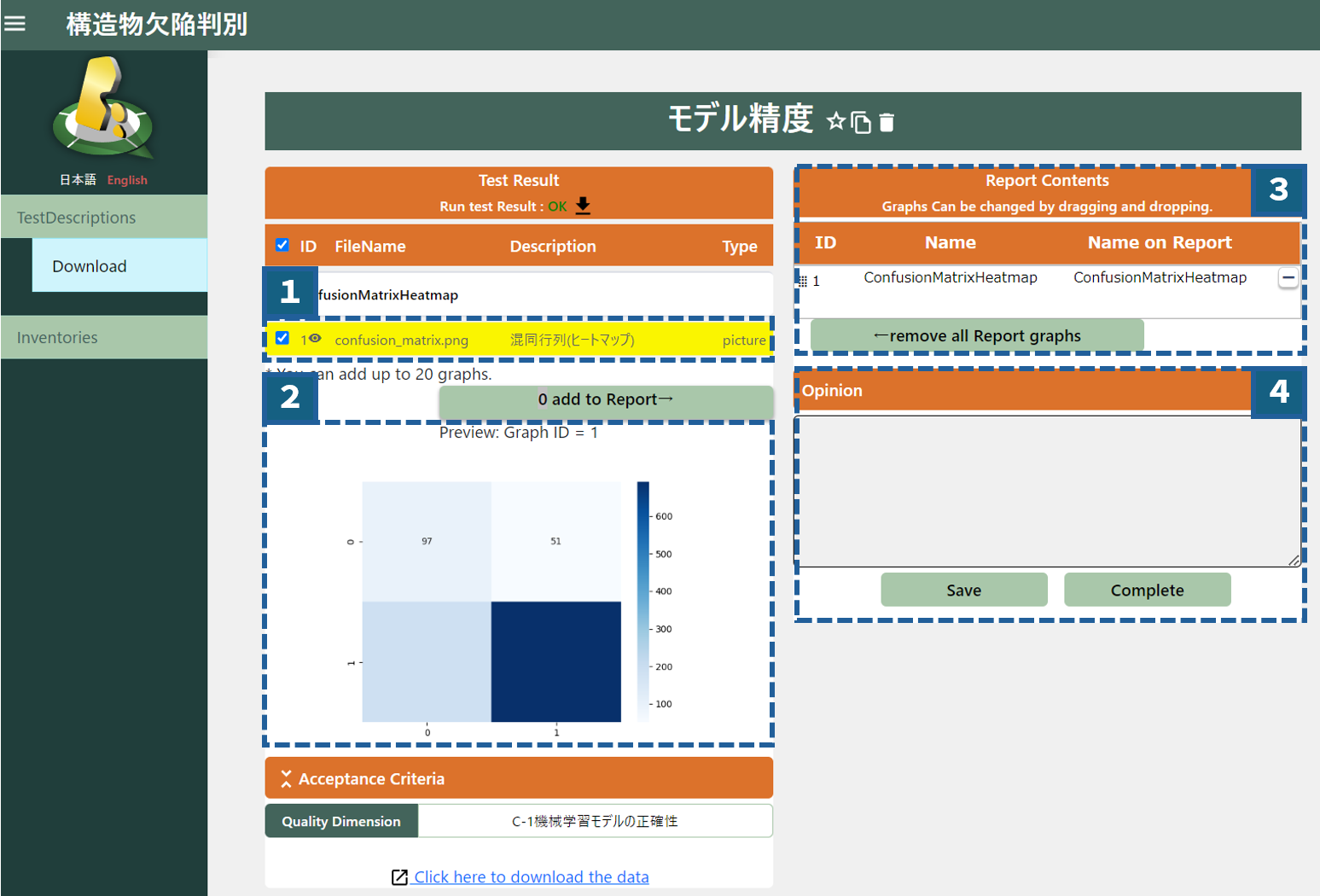Image resolution: width=1320 pixels, height=896 pixels.
Task: Collapse the Acceptance Criteria section
Action: coord(286,778)
